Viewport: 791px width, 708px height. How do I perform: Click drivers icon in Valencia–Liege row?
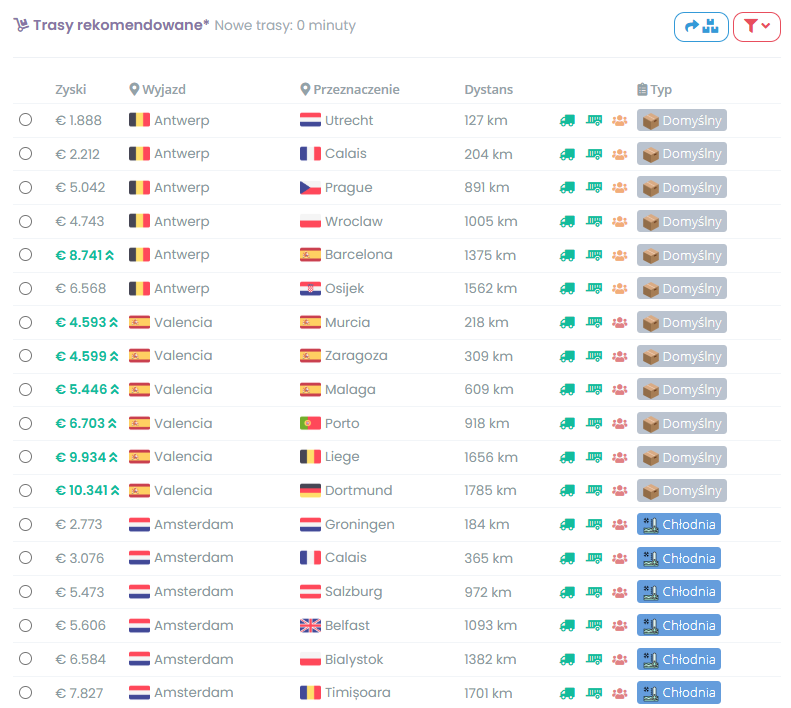(x=619, y=457)
